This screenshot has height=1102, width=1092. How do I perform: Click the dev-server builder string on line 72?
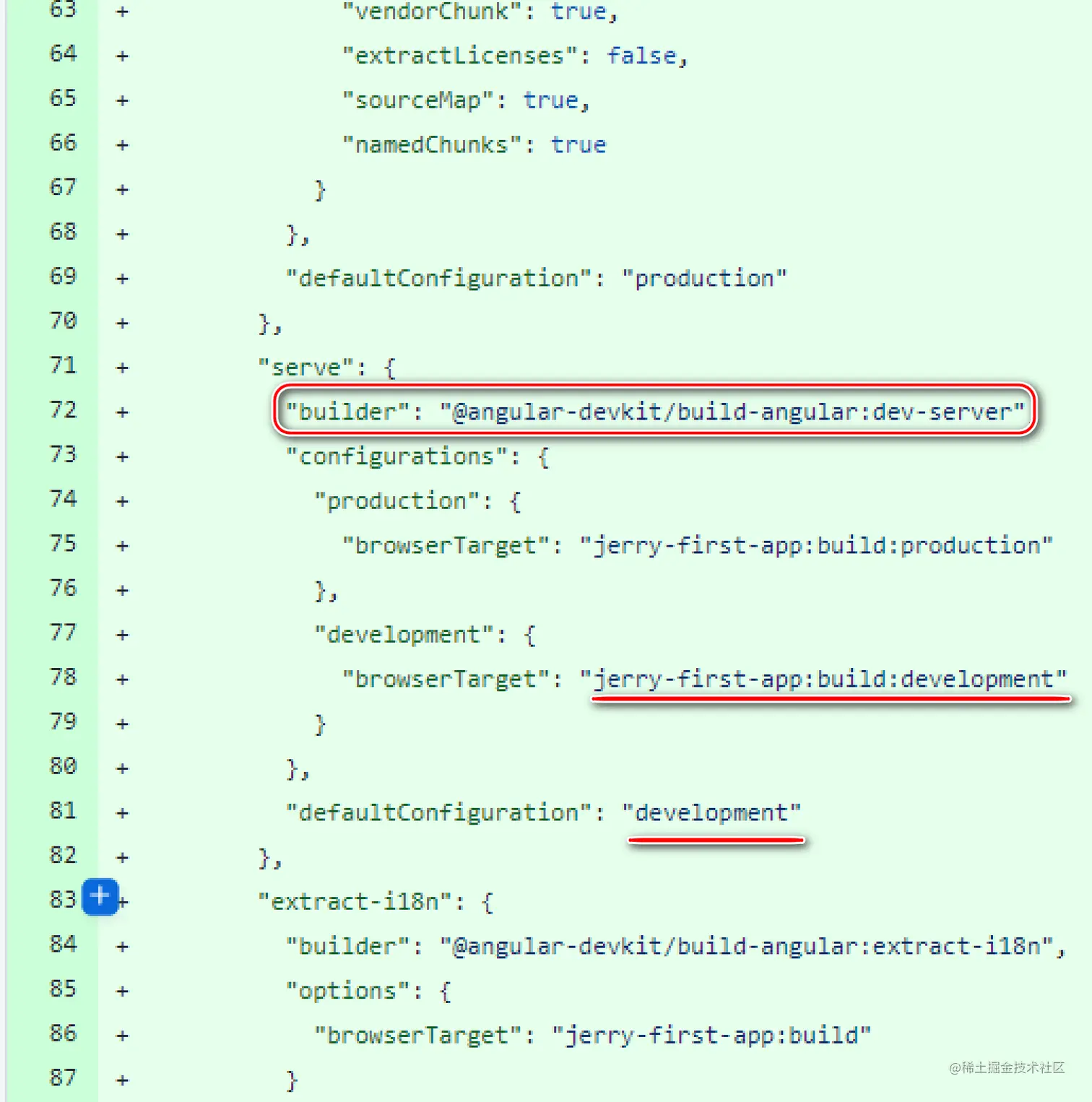(732, 412)
